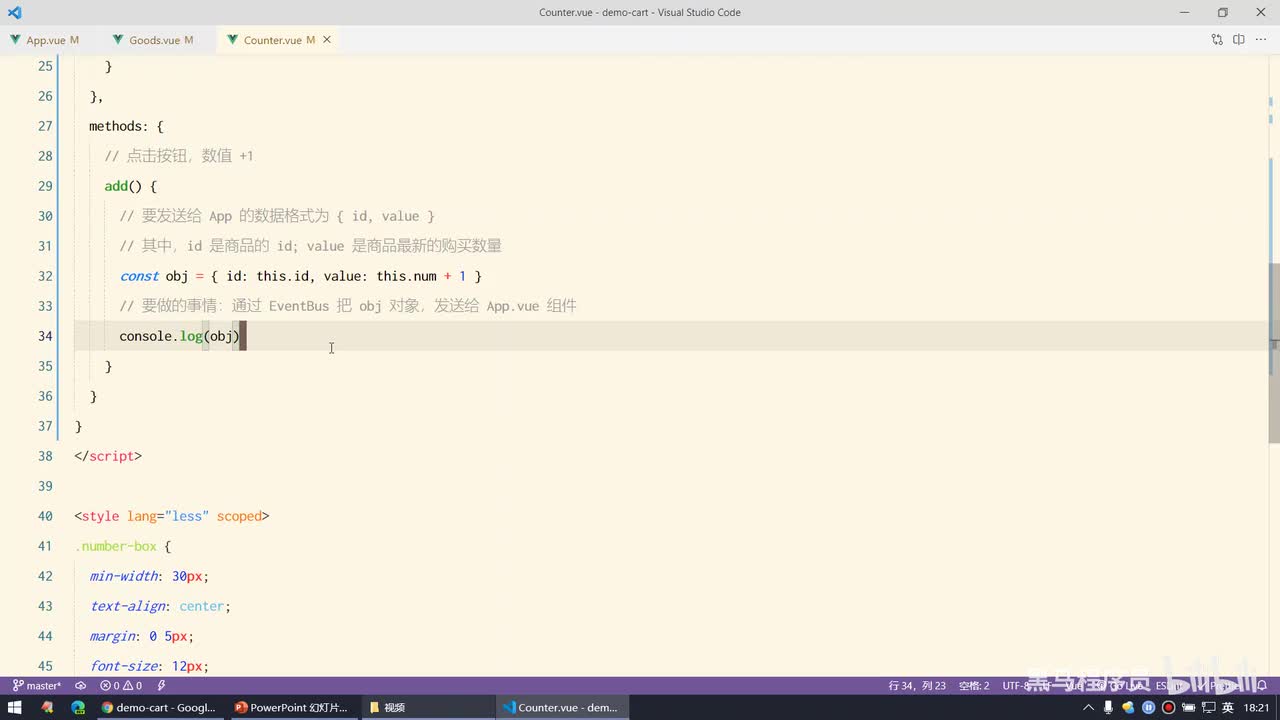
Task: Open the weather-style tray icon
Action: pyautogui.click(x=1129, y=707)
